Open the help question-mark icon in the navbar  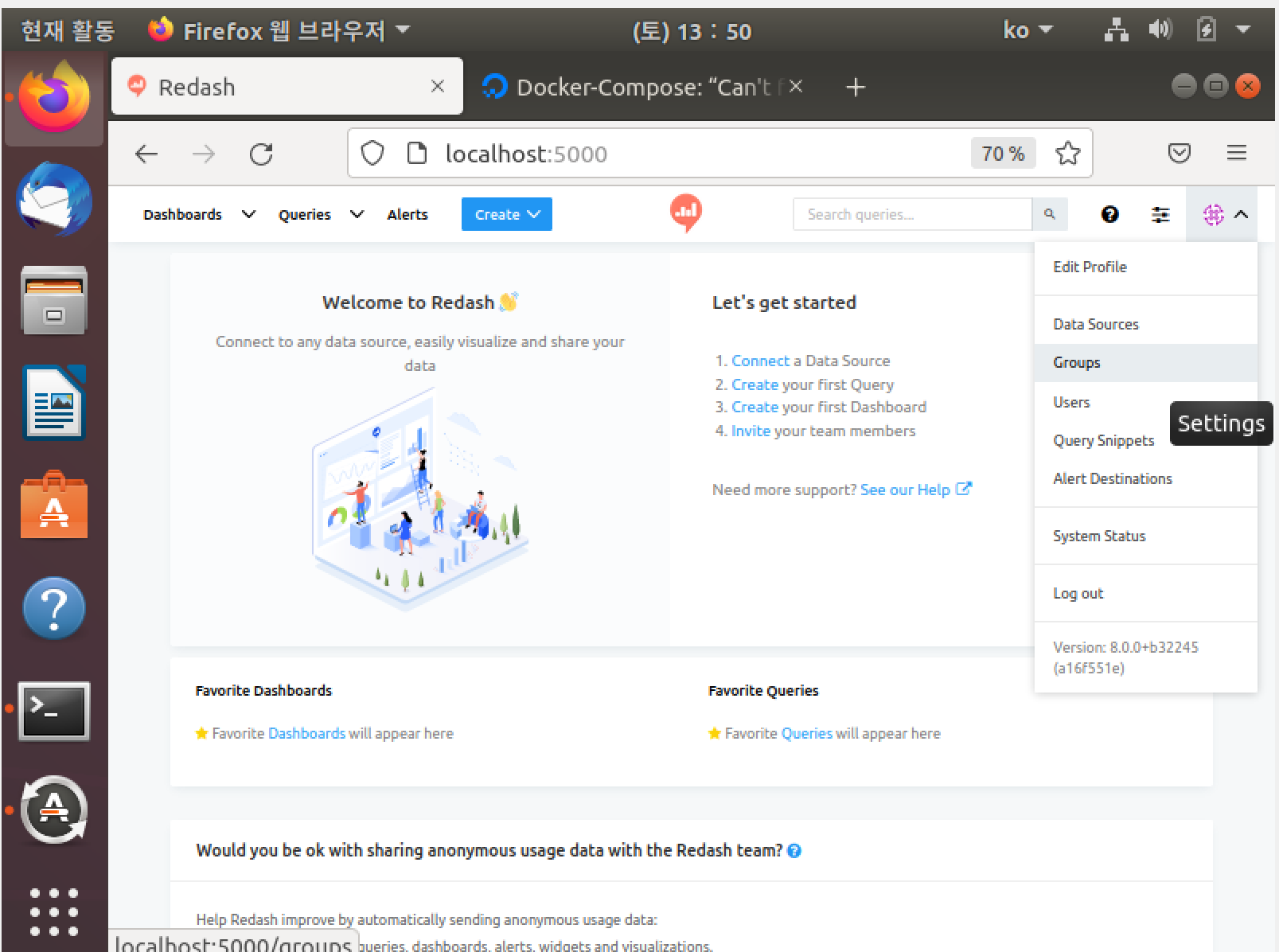pos(1109,214)
